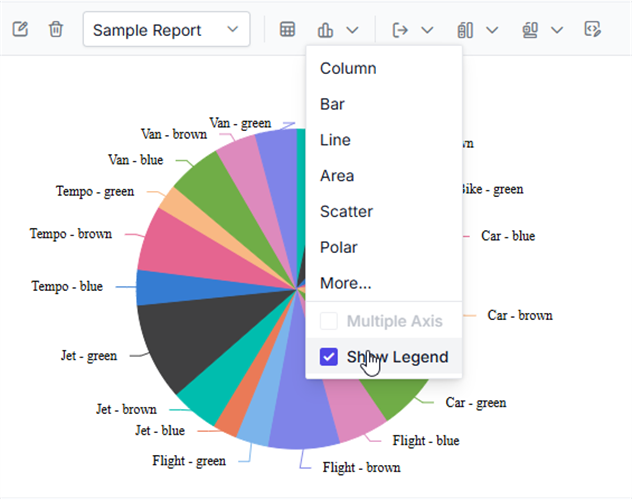Screen dimensions: 632x500
Task: Switch to the table grid view icon
Action: point(287,29)
